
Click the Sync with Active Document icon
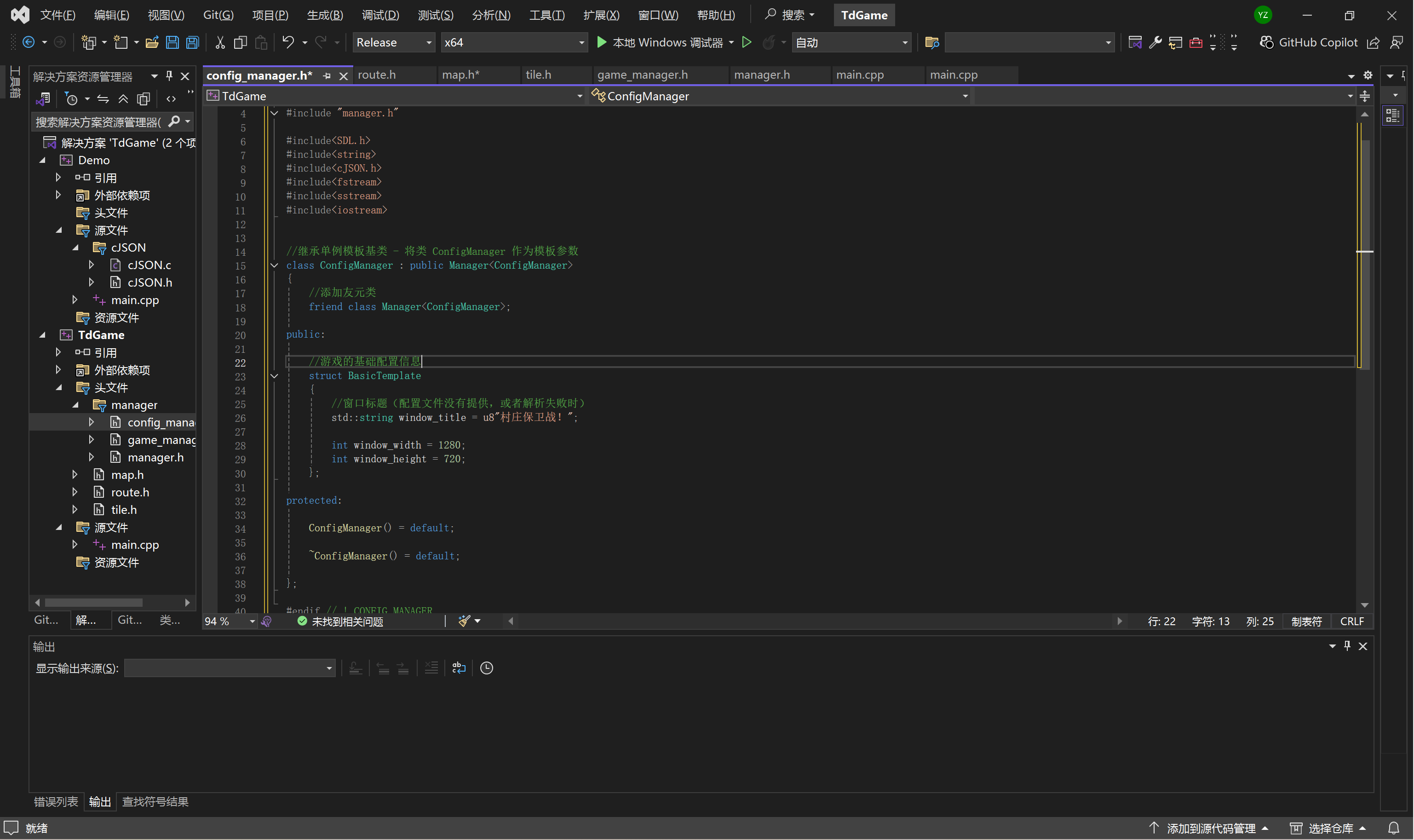click(x=103, y=99)
